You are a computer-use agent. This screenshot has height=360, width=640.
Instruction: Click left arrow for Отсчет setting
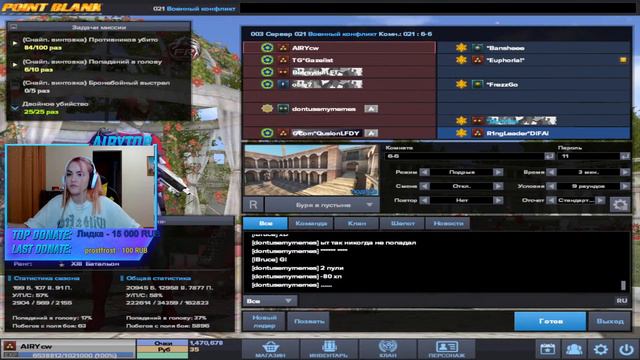[x=551, y=200]
